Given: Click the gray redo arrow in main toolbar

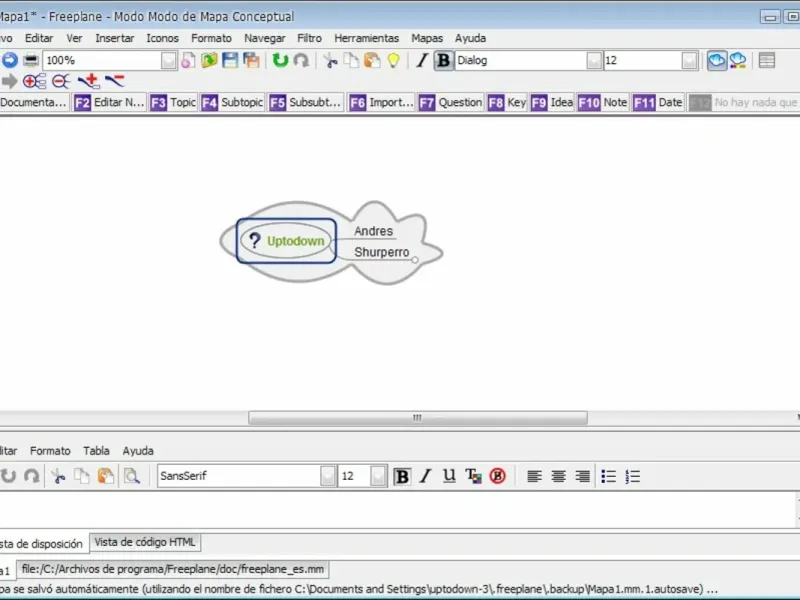Looking at the screenshot, I should (301, 60).
